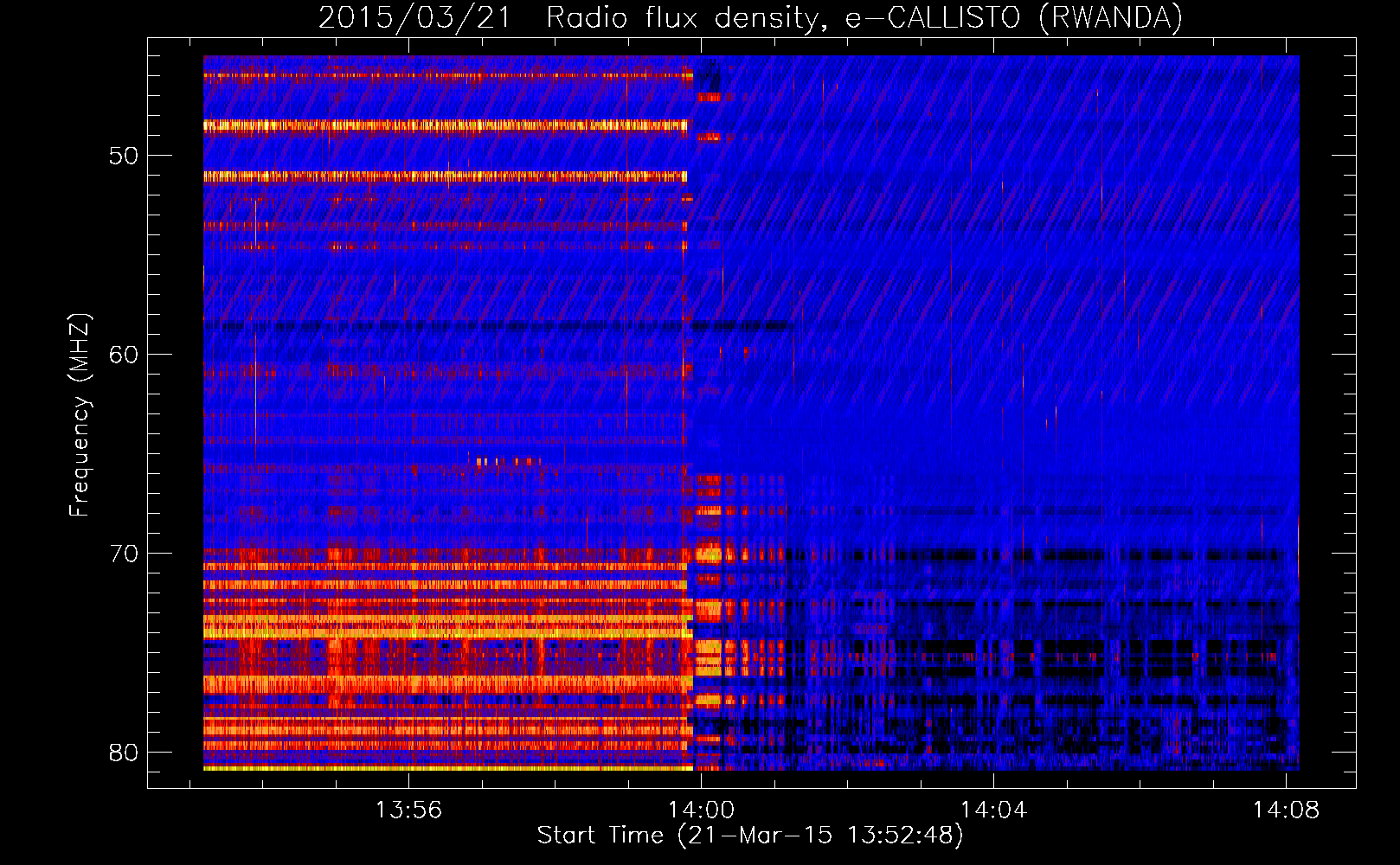This screenshot has height=865, width=1400.
Task: Select the 13:56 time axis label
Action: [408, 810]
